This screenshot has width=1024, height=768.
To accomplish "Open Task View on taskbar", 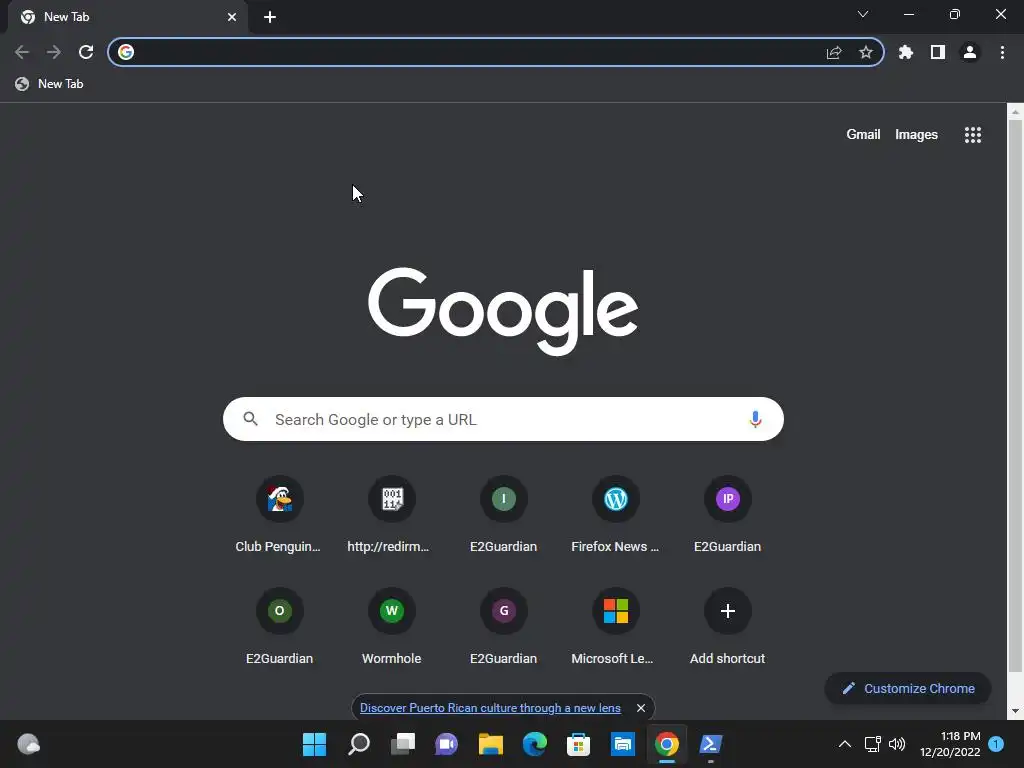I will [x=403, y=744].
